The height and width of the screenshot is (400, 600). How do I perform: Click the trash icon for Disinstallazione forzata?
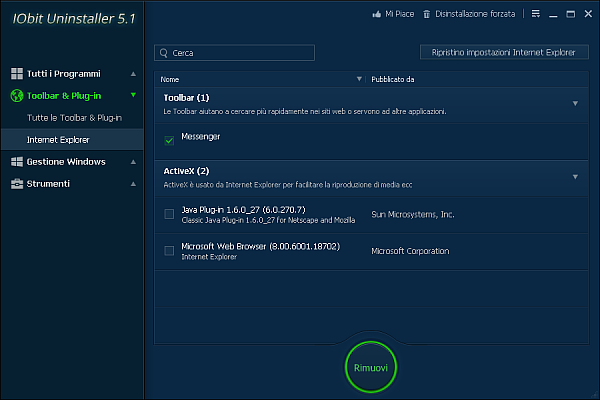[x=426, y=14]
